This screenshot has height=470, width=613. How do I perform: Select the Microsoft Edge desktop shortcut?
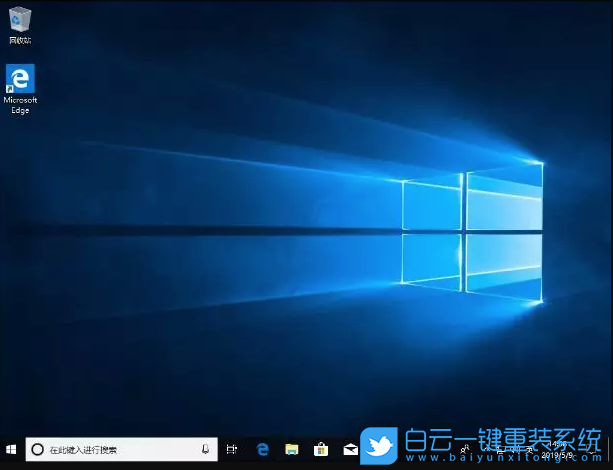pyautogui.click(x=20, y=89)
